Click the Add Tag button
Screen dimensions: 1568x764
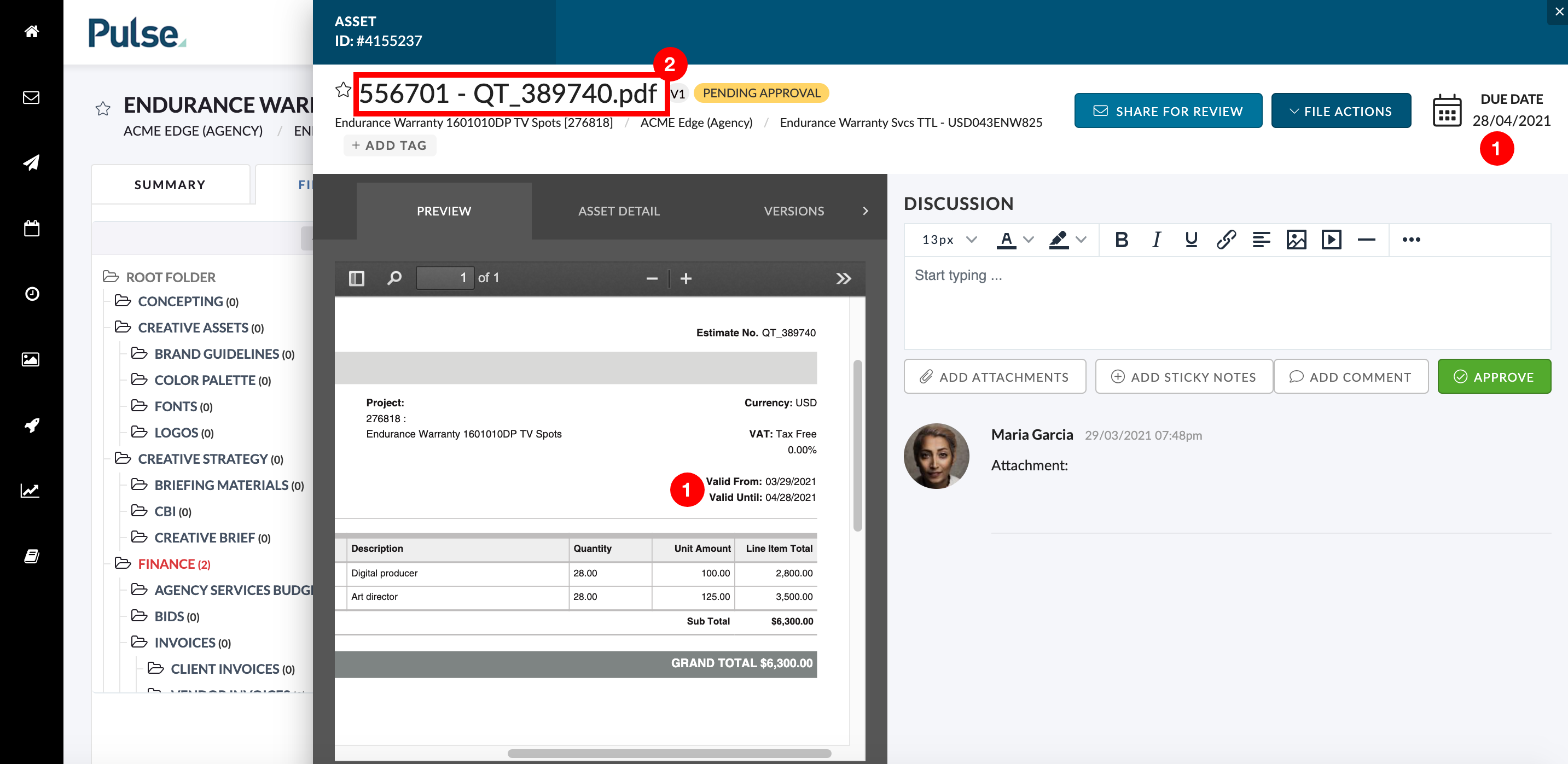390,145
